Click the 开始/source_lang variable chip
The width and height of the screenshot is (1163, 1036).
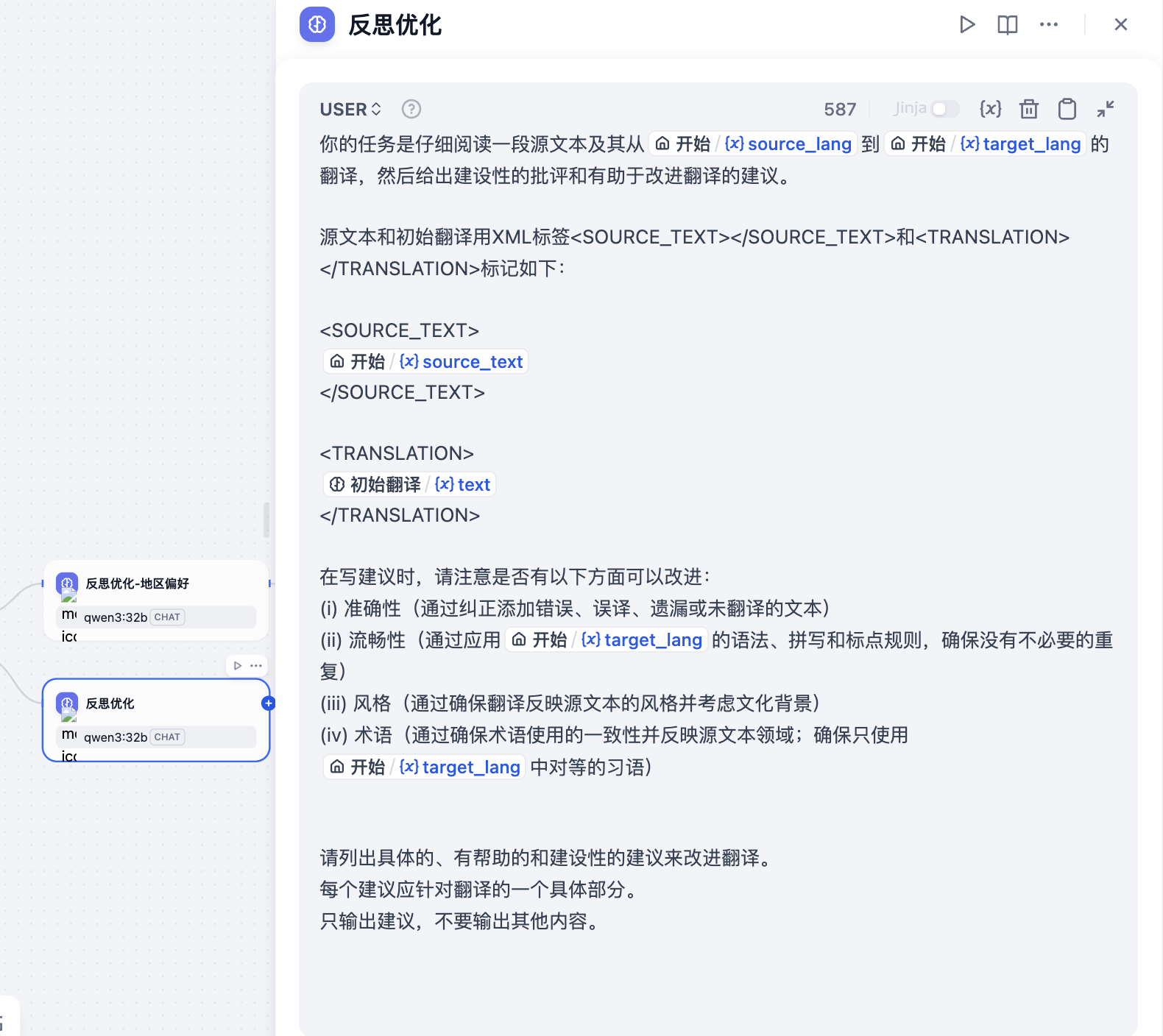pos(753,143)
